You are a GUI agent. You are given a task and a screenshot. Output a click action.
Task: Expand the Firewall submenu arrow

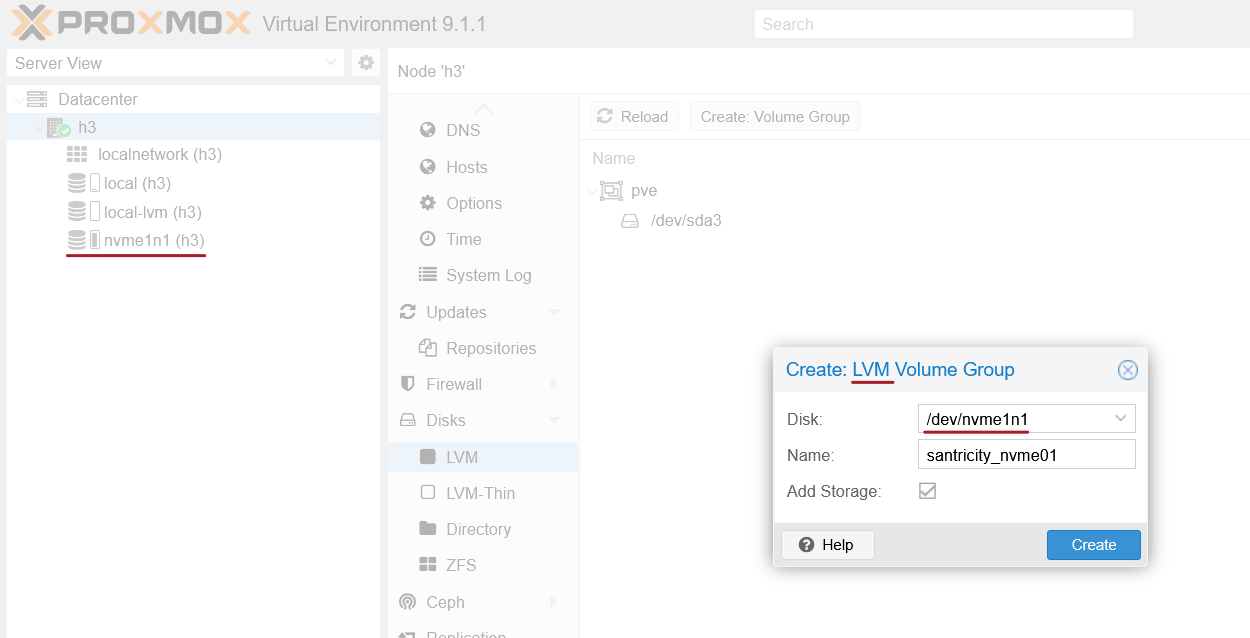[x=554, y=384]
